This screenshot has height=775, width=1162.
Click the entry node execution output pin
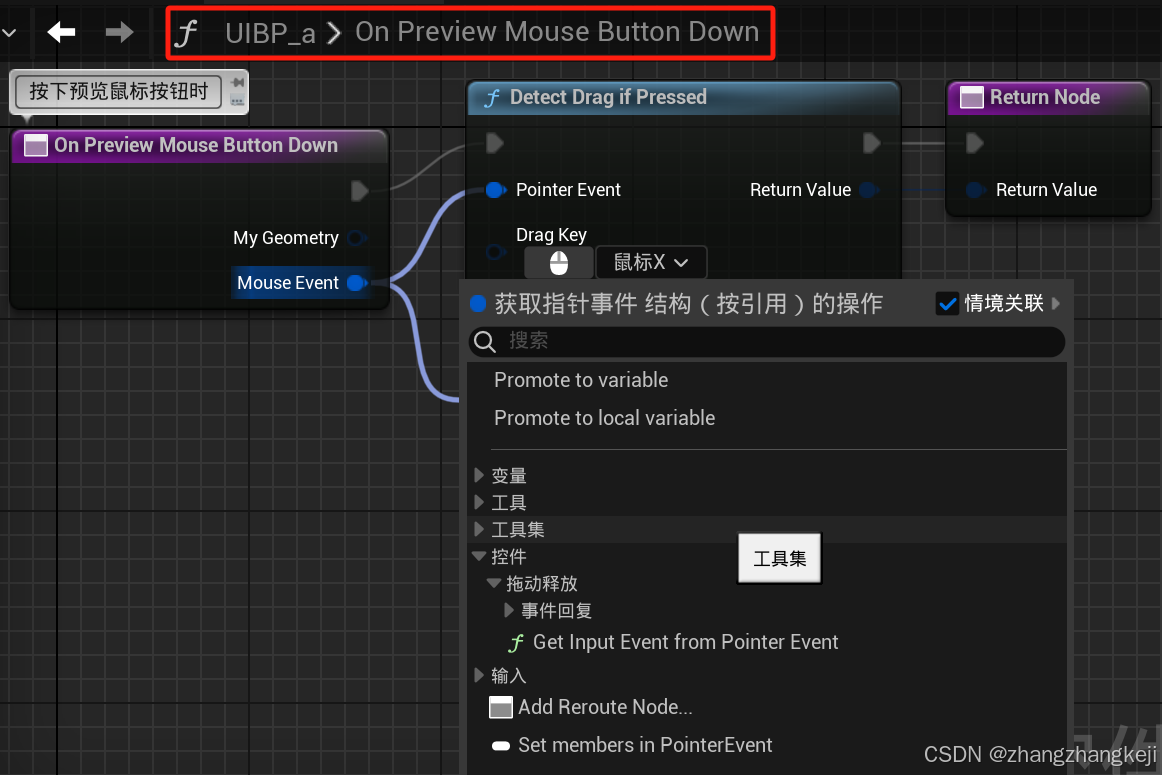click(359, 190)
